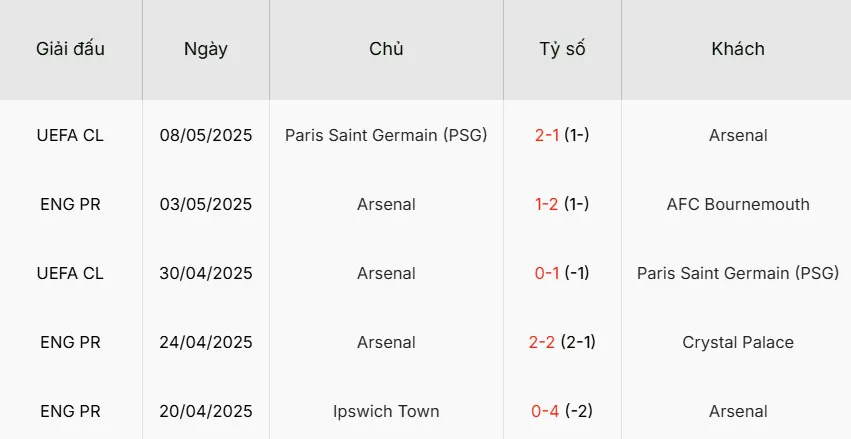Open the Crystal Palace team link
The height and width of the screenshot is (439, 851).
(x=738, y=342)
